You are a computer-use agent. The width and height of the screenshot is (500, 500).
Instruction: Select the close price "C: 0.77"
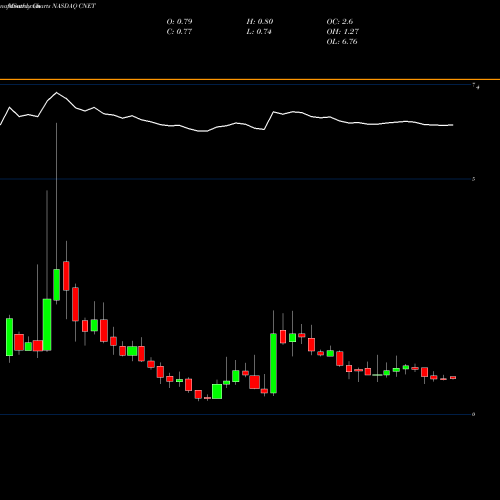[179, 32]
